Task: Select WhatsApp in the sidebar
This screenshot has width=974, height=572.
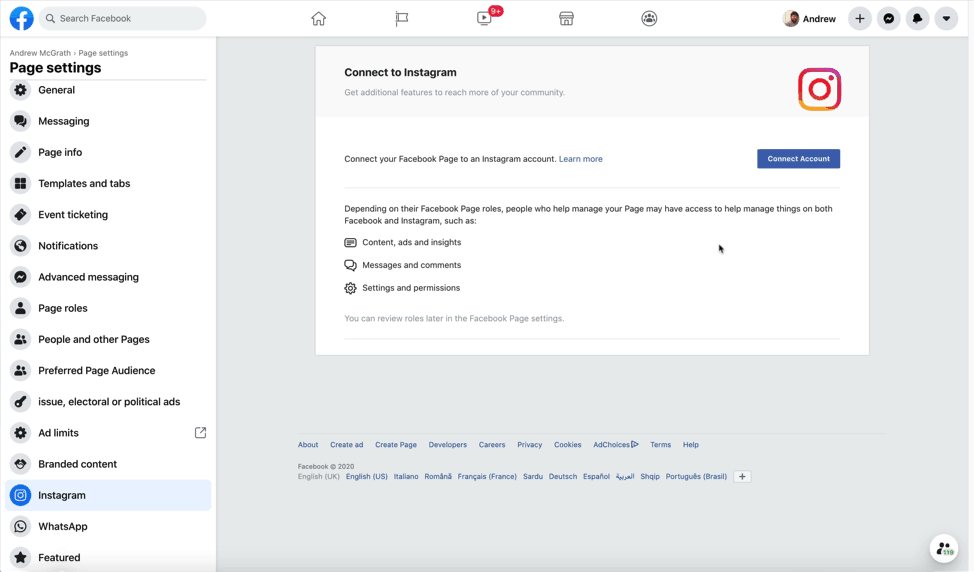Action: [x=62, y=527]
